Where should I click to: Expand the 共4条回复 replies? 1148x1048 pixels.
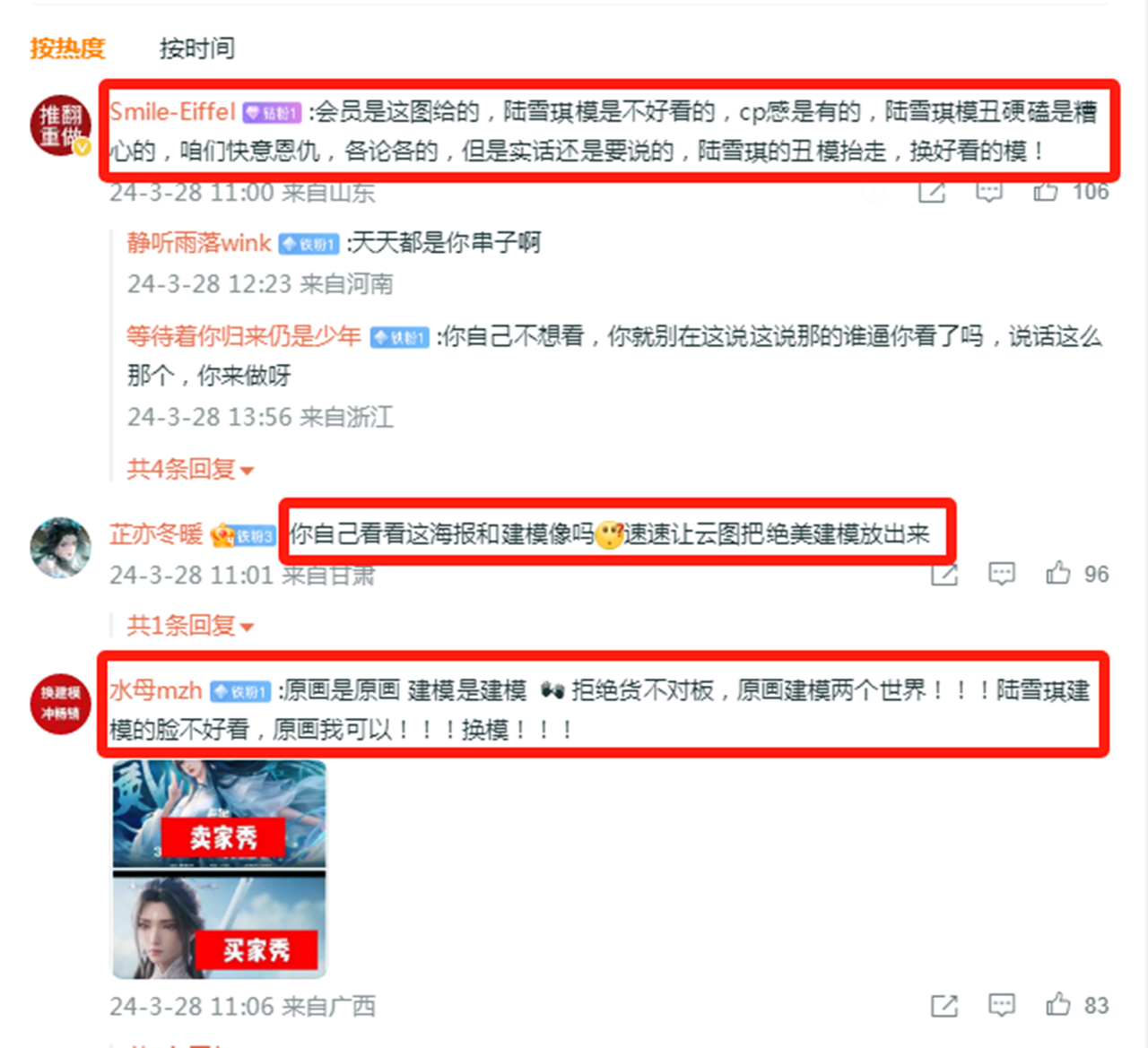190,468
